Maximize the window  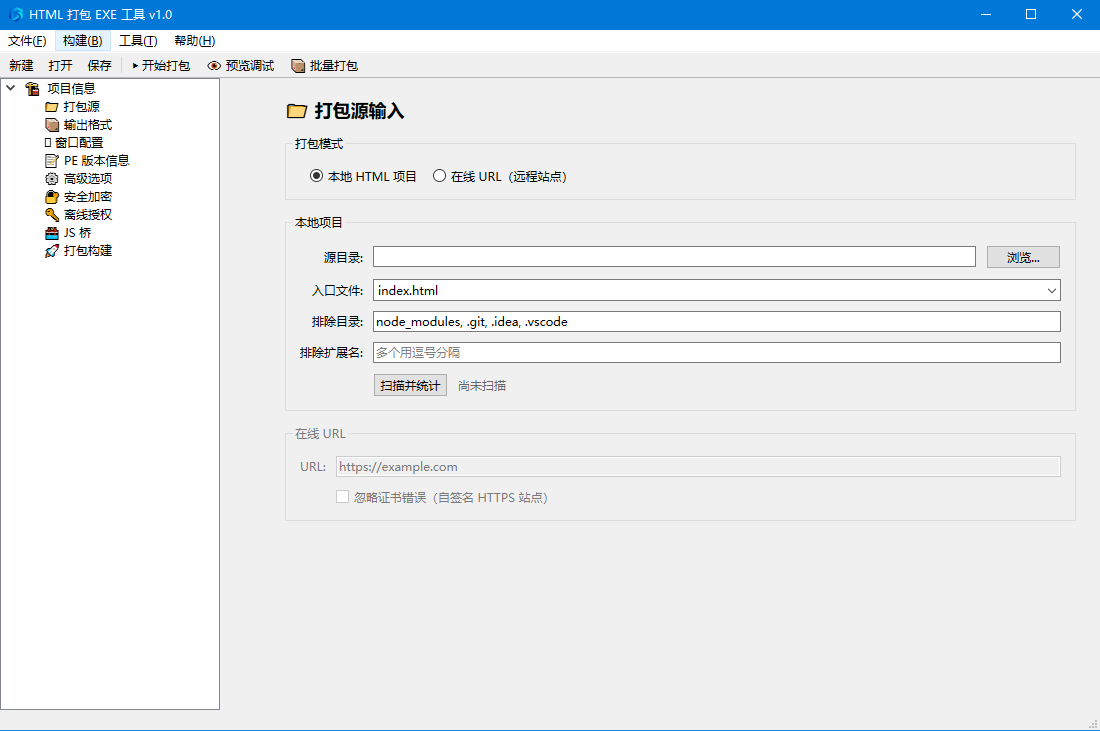tap(1031, 14)
